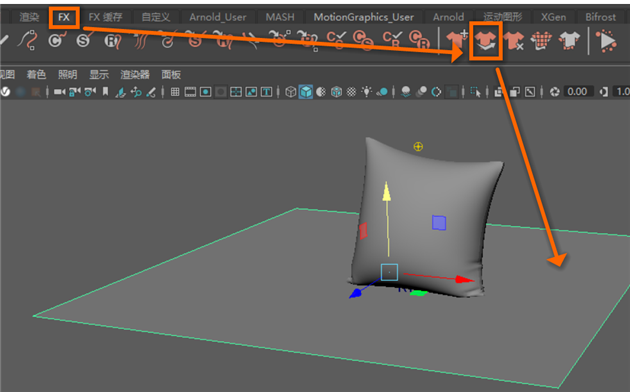
Task: Click the Create nCloth shirt-plus icon
Action: (x=457, y=40)
